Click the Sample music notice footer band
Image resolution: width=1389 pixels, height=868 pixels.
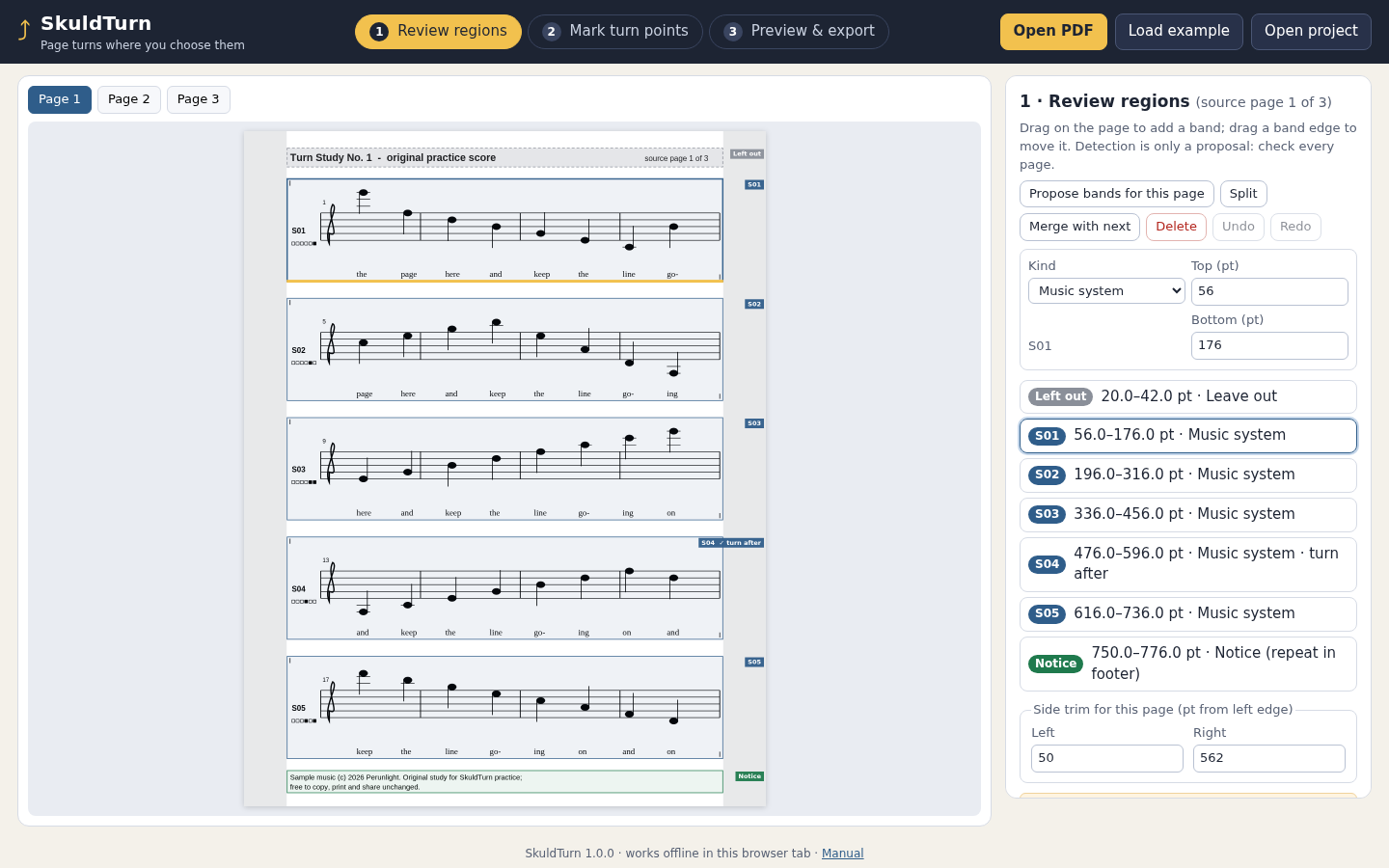click(504, 781)
